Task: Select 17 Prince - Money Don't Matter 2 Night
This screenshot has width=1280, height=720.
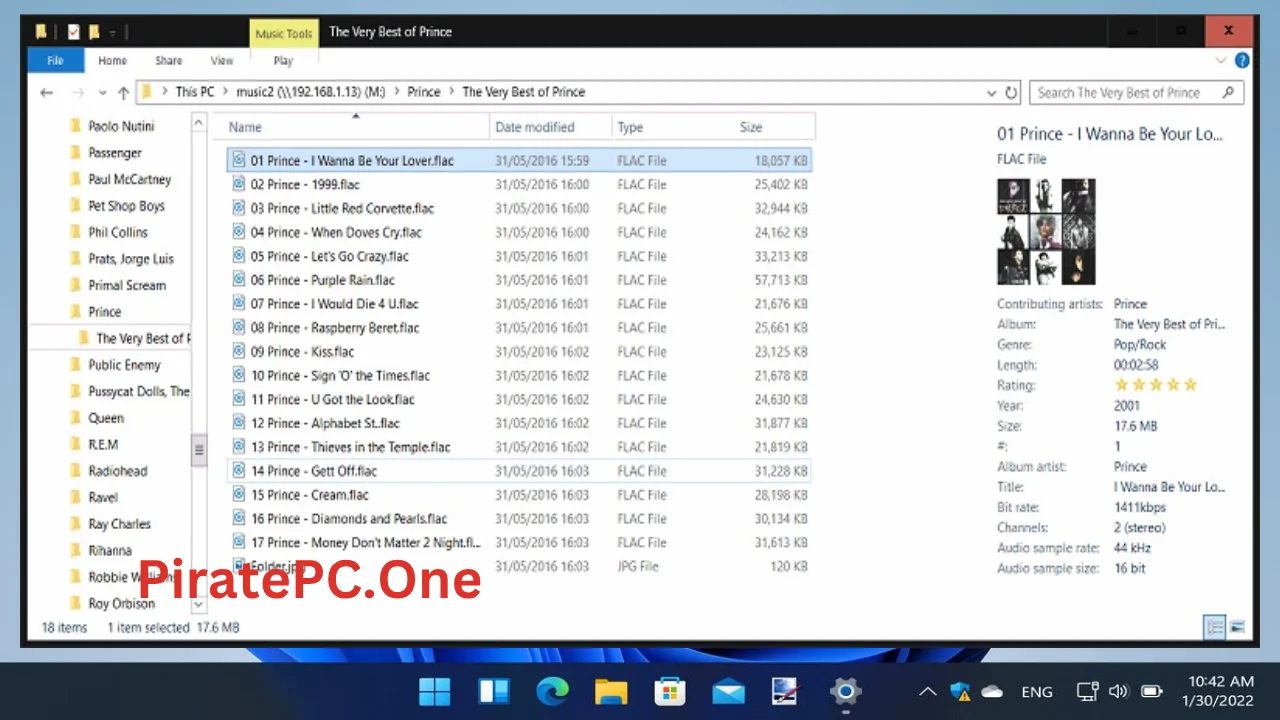Action: pyautogui.click(x=519, y=542)
